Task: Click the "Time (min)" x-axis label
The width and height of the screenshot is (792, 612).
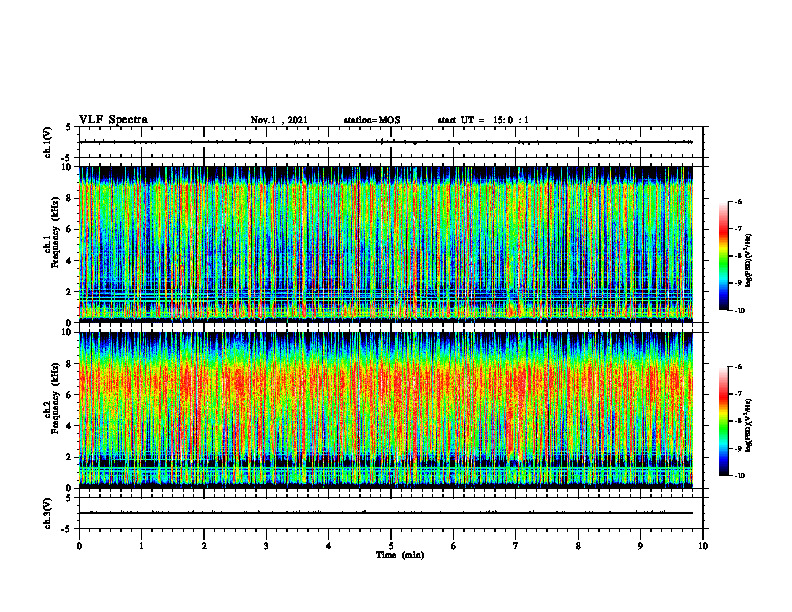Action: tap(400, 555)
